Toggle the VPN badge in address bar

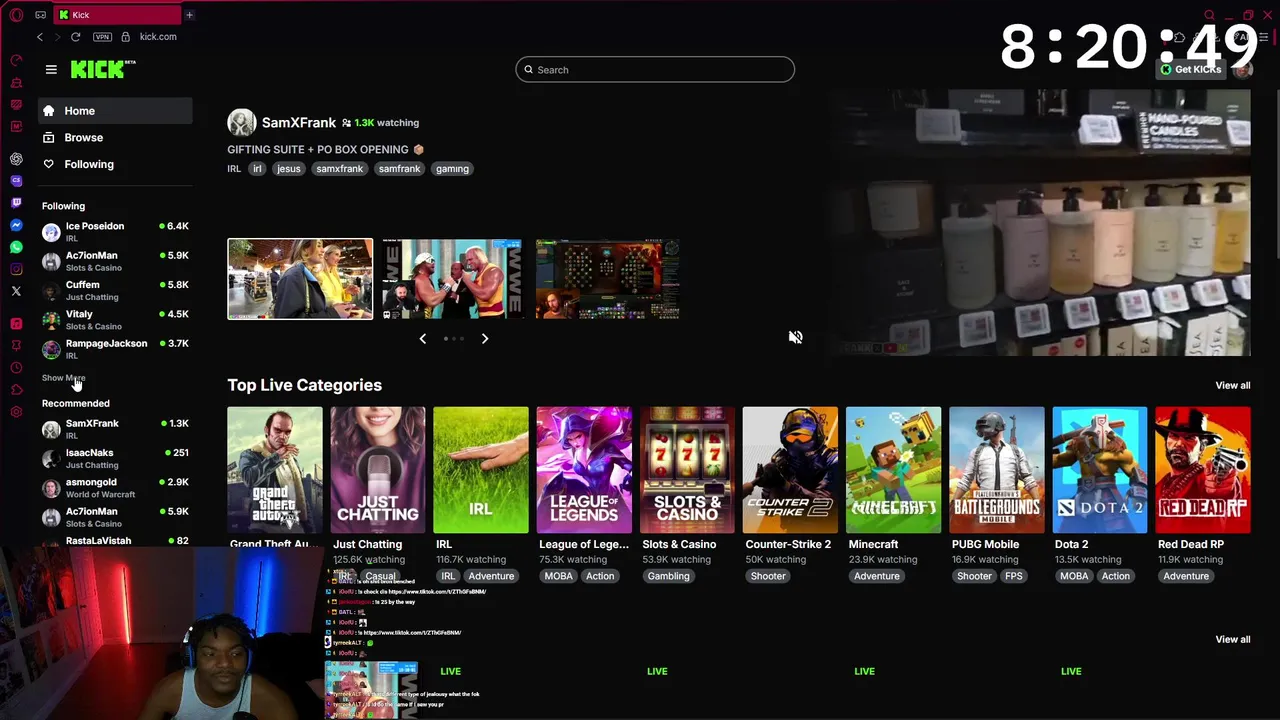(102, 37)
